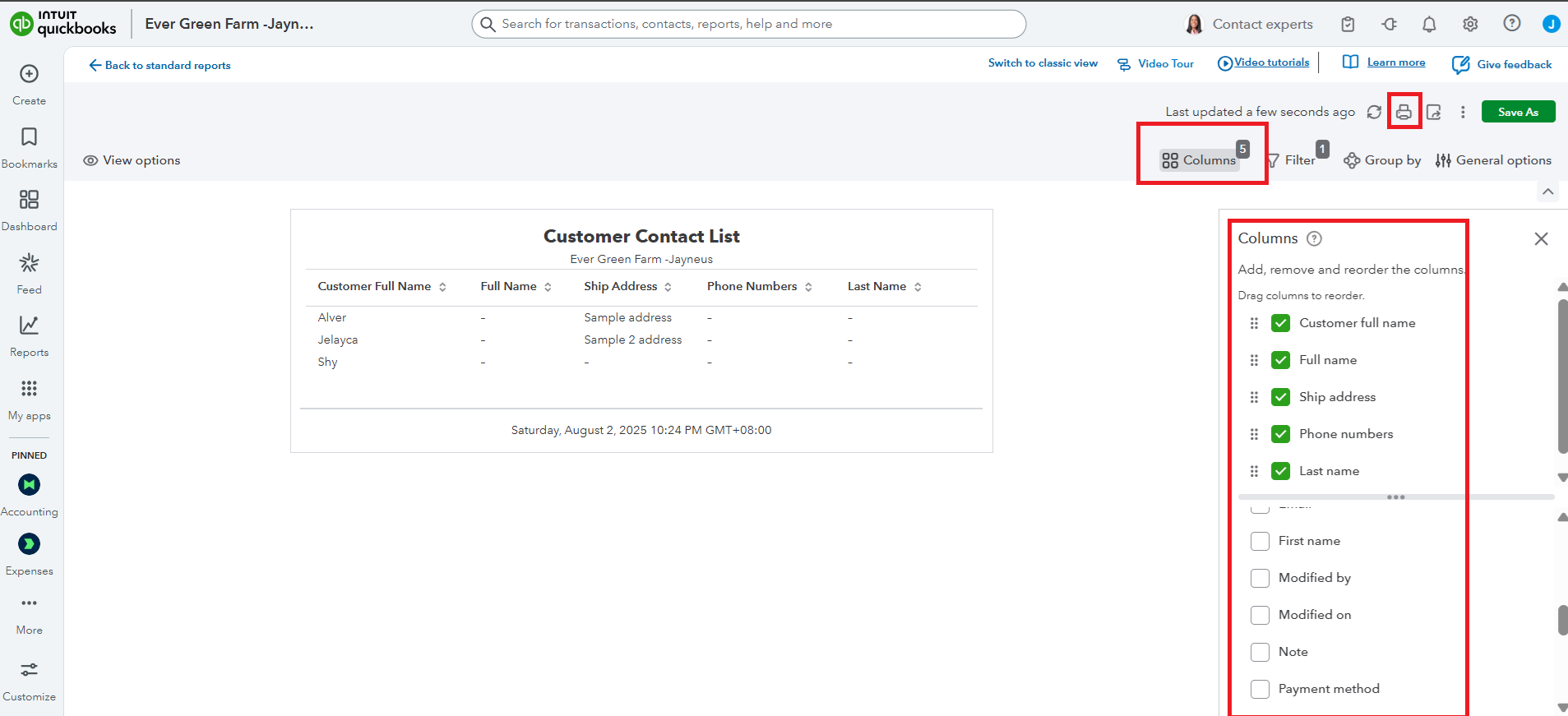Click the export report icon

click(1433, 112)
